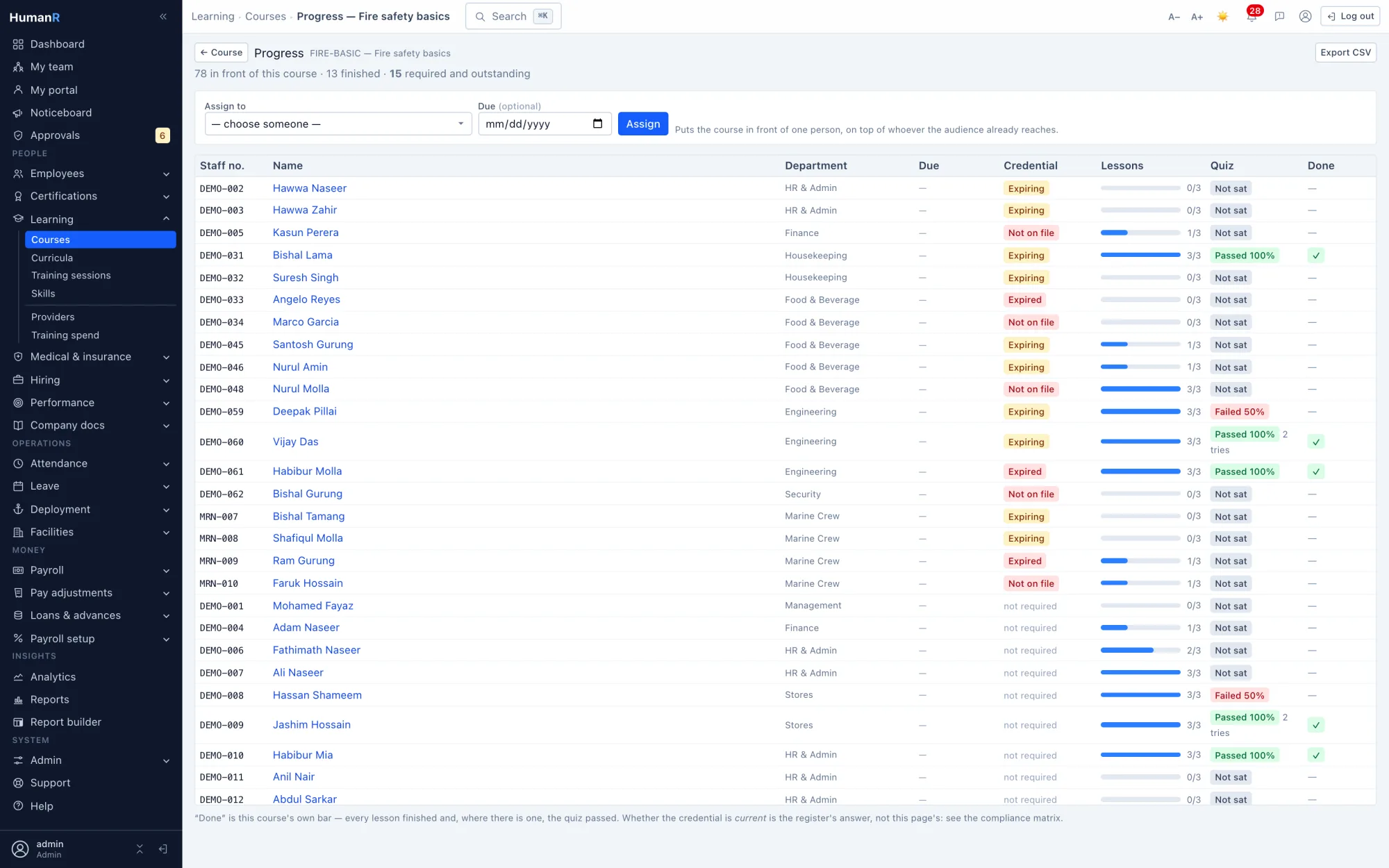The height and width of the screenshot is (868, 1389).
Task: Click the Noticeboard megaphone icon
Action: [18, 112]
